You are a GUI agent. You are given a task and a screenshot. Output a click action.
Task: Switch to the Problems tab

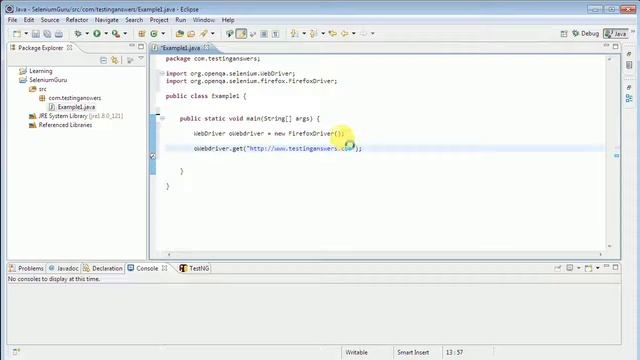pyautogui.click(x=26, y=269)
